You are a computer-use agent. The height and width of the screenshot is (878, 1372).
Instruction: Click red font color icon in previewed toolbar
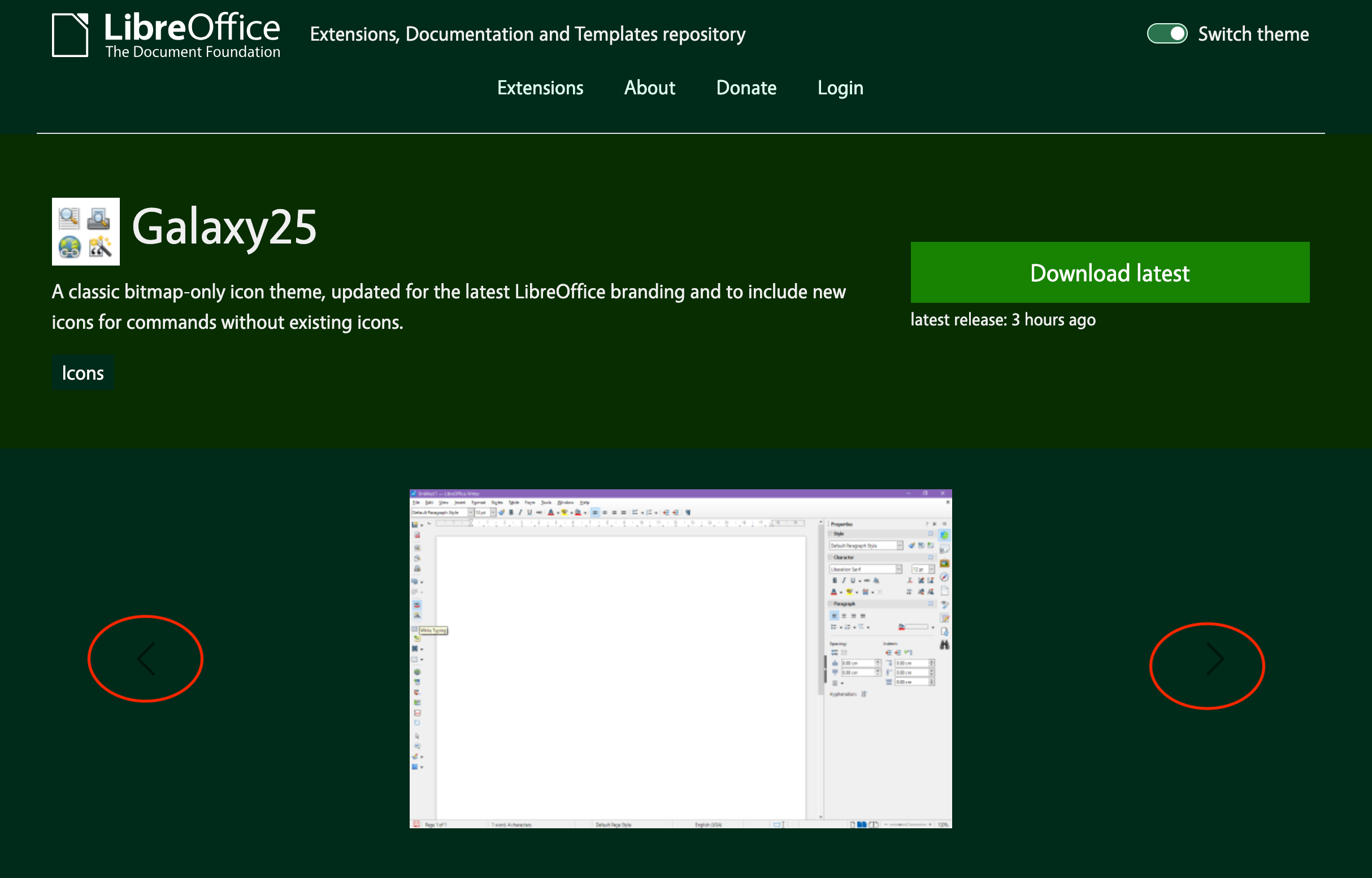tap(550, 512)
